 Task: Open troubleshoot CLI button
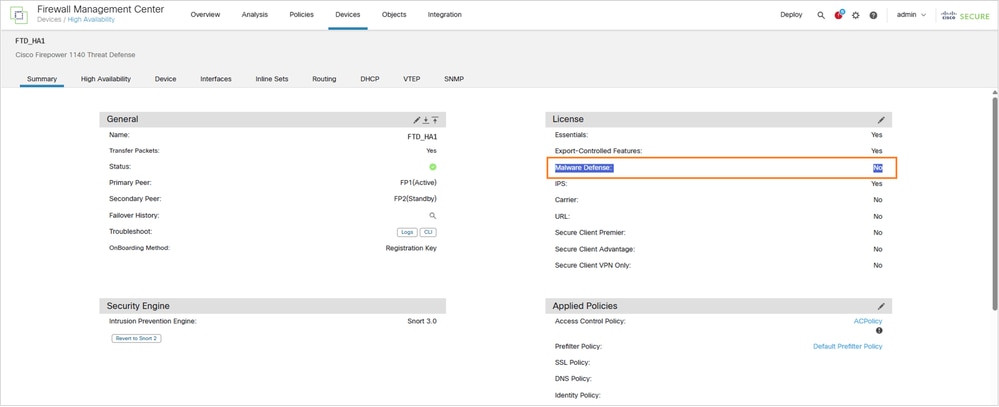[x=429, y=232]
